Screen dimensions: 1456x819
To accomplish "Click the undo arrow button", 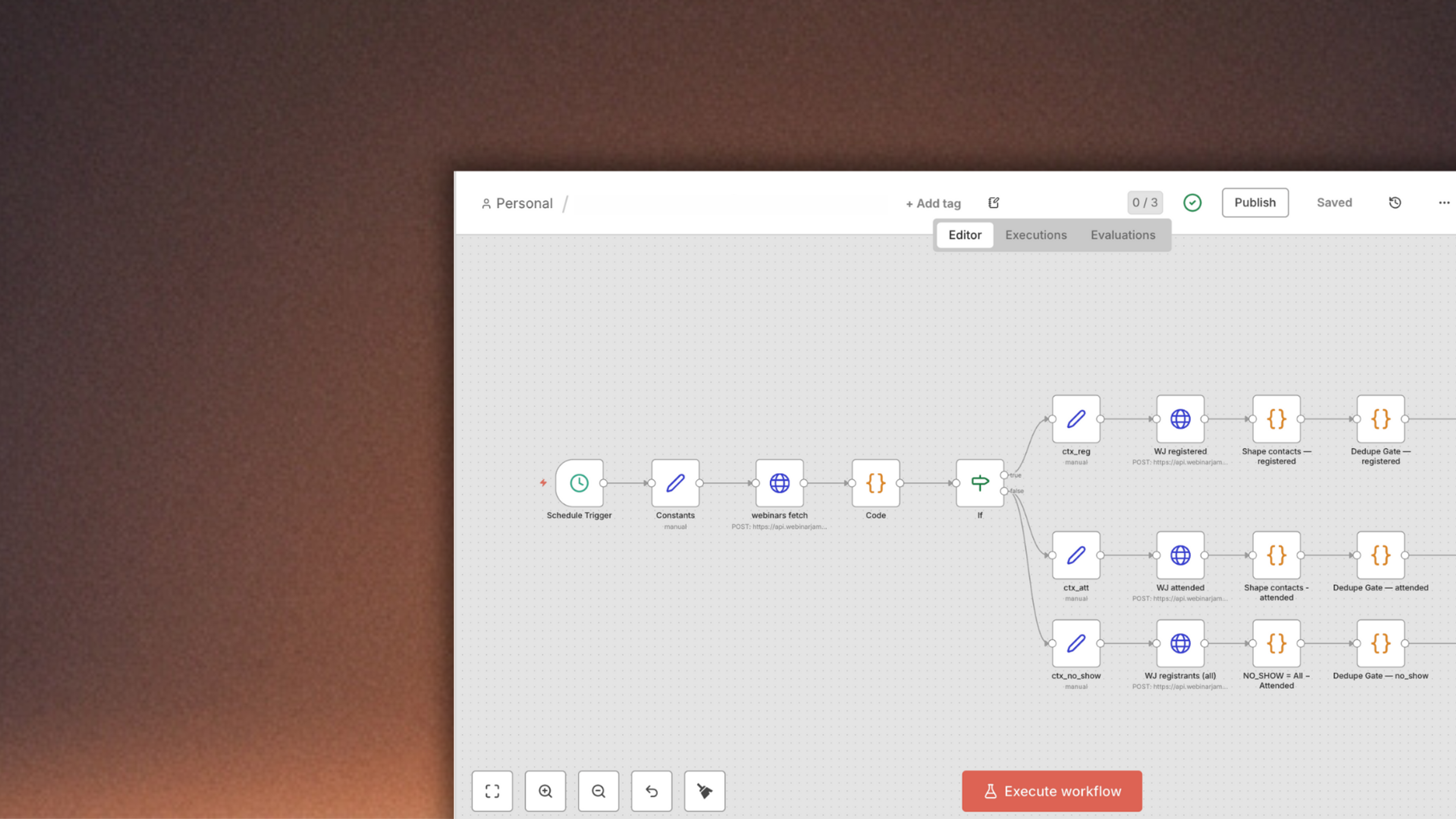I will coord(651,791).
